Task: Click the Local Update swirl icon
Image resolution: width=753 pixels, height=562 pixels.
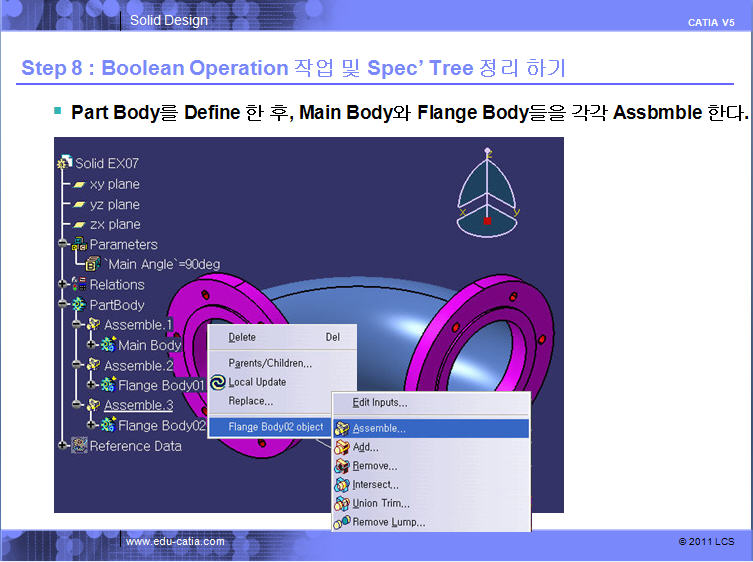Action: click(x=218, y=382)
